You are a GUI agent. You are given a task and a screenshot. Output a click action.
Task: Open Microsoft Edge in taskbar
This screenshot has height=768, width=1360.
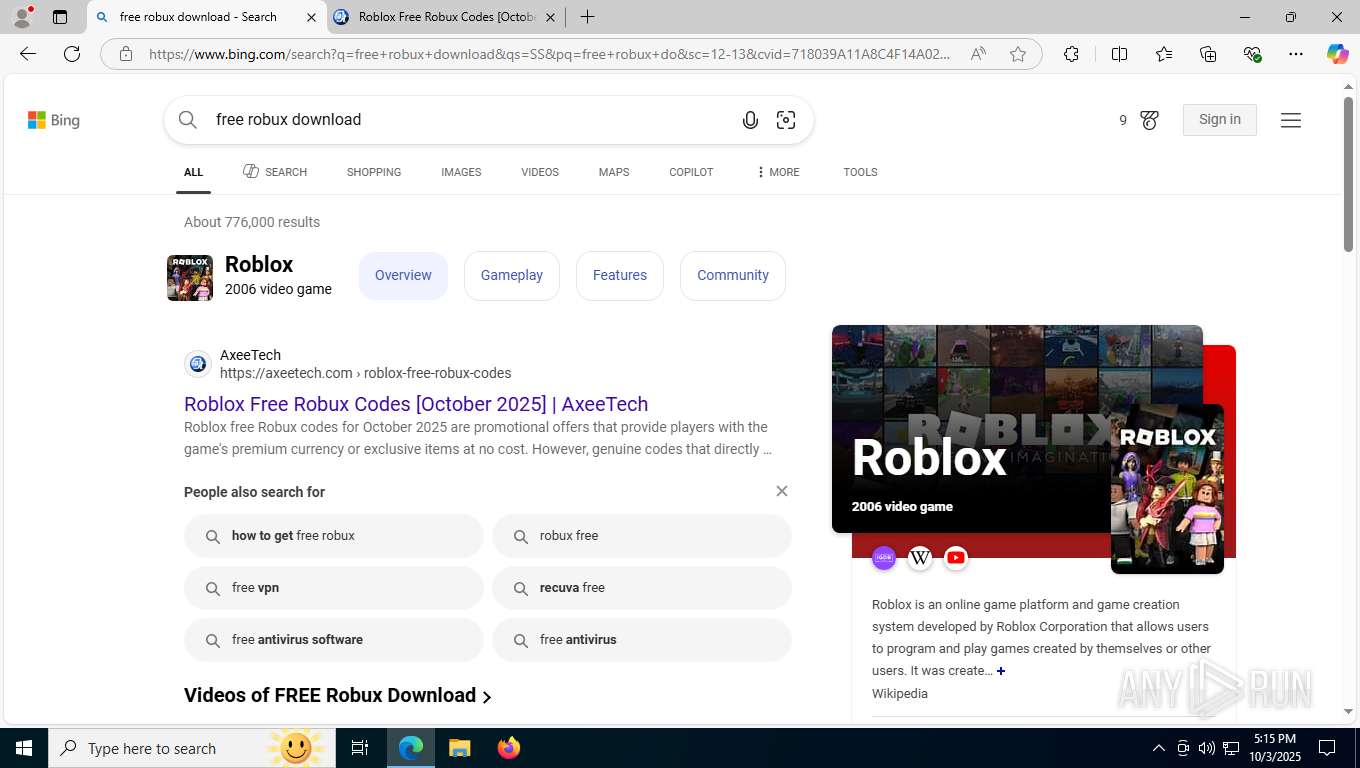[411, 748]
